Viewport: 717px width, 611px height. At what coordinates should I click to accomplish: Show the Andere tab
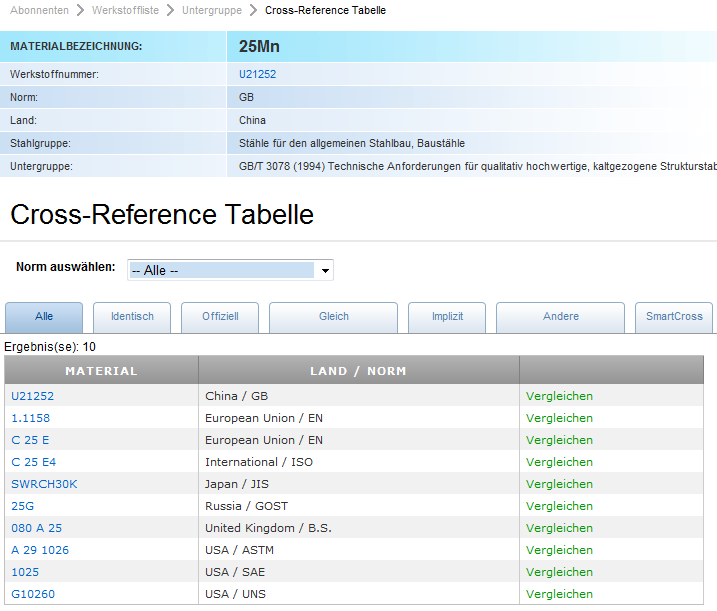pos(560,317)
